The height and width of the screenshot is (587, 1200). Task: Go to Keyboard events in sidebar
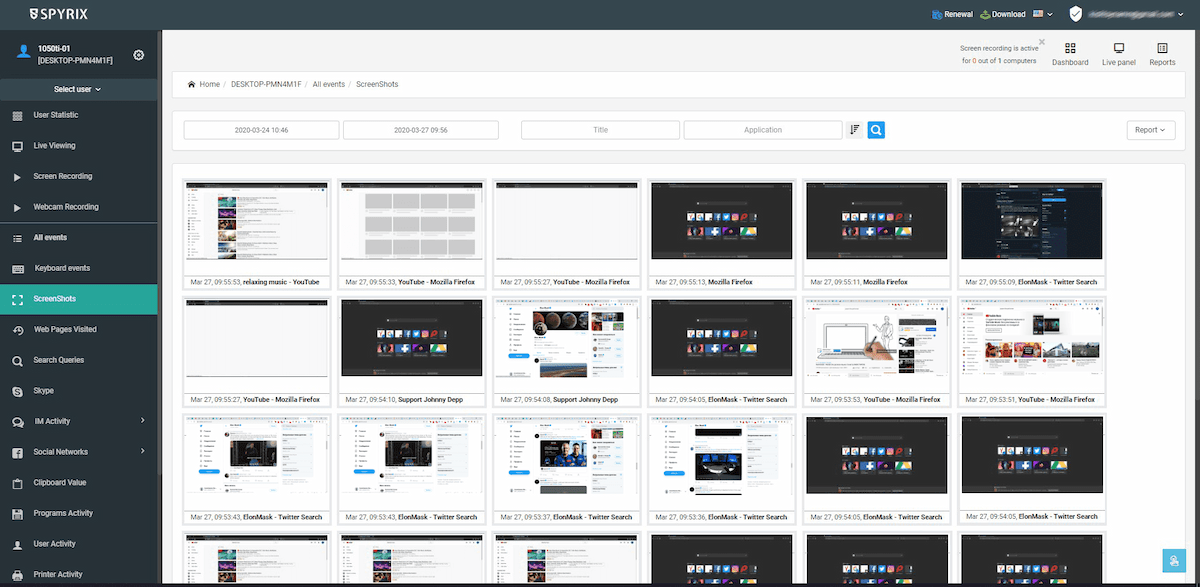(x=62, y=268)
